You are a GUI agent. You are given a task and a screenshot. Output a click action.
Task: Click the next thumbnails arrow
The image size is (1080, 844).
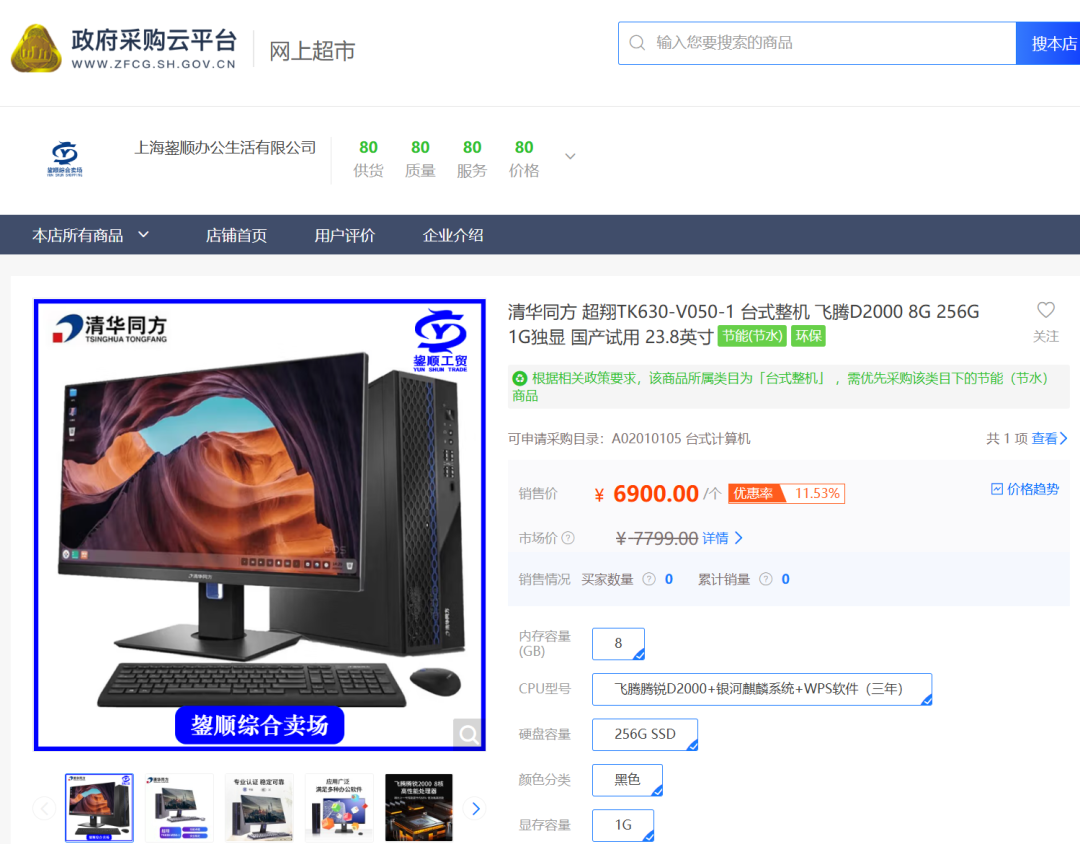(475, 808)
